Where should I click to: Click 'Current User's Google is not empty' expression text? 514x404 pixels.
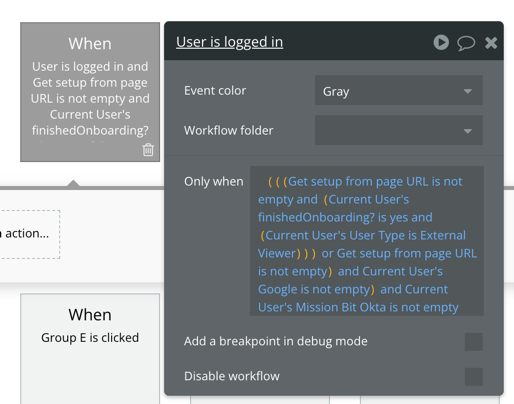[350, 280]
